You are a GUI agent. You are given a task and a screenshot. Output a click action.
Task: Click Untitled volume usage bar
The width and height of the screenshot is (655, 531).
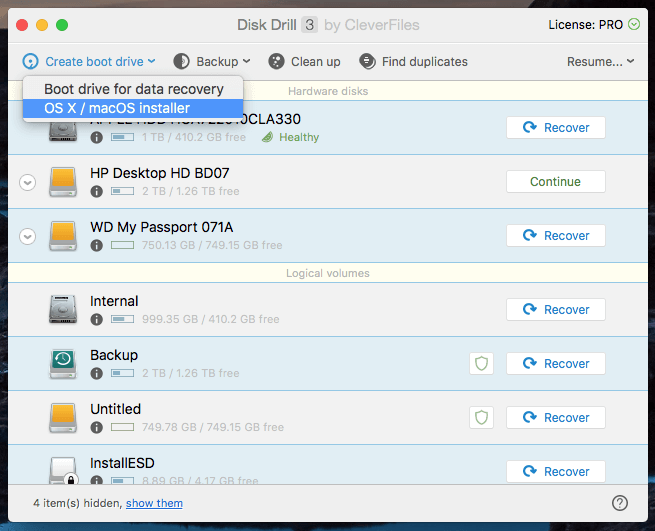tap(122, 427)
